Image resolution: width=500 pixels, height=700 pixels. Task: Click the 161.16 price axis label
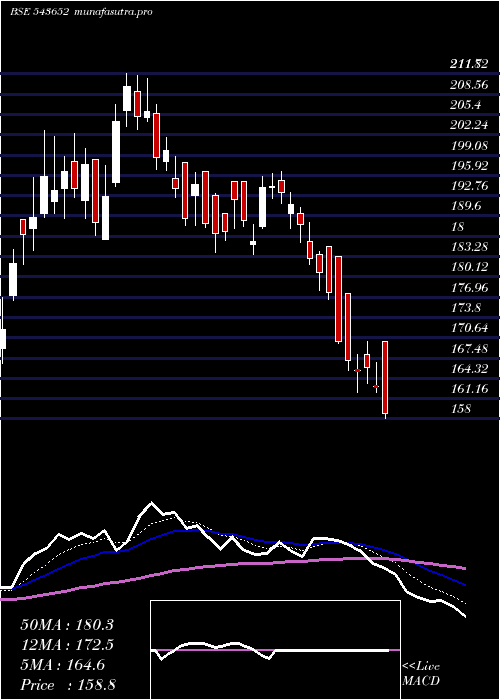coord(469,389)
